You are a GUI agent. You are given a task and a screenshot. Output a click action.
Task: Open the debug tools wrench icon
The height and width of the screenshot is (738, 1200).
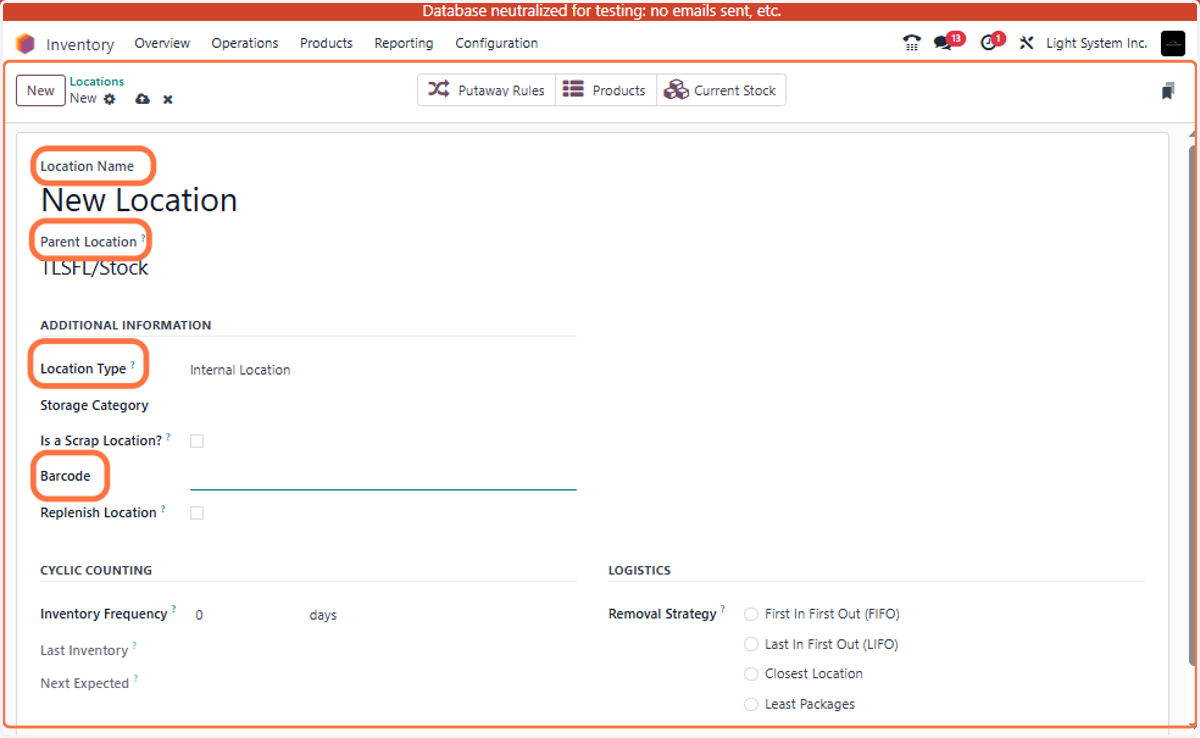click(x=1026, y=43)
